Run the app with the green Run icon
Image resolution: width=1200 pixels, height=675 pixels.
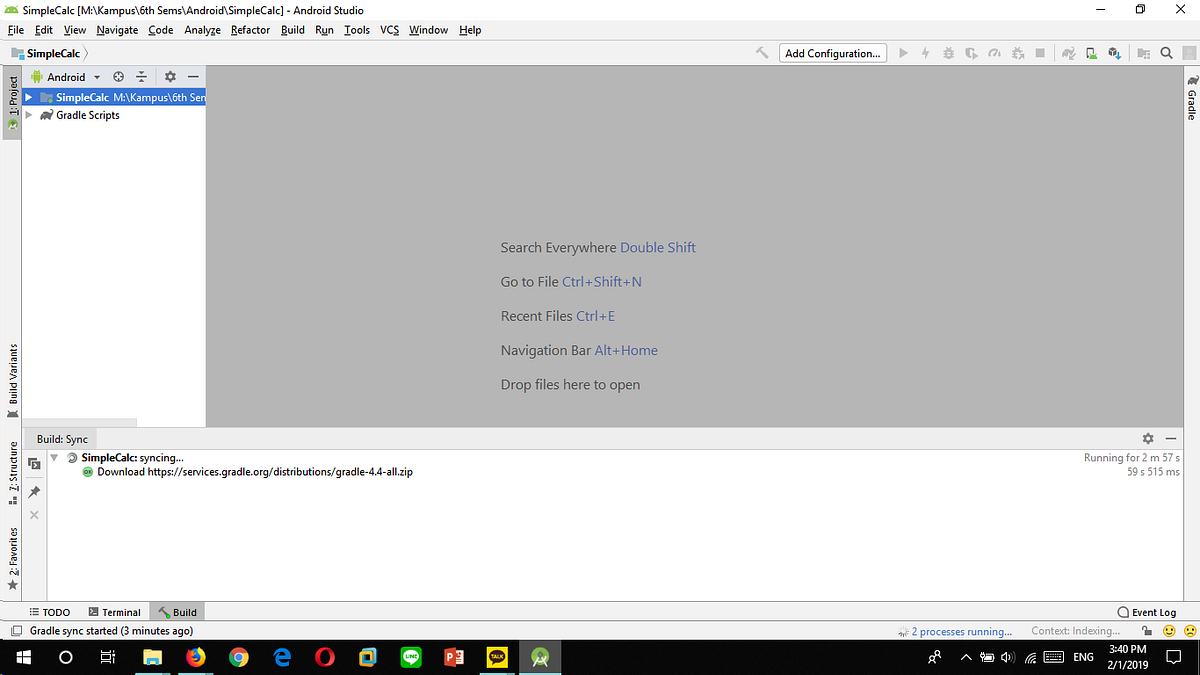[x=903, y=52]
